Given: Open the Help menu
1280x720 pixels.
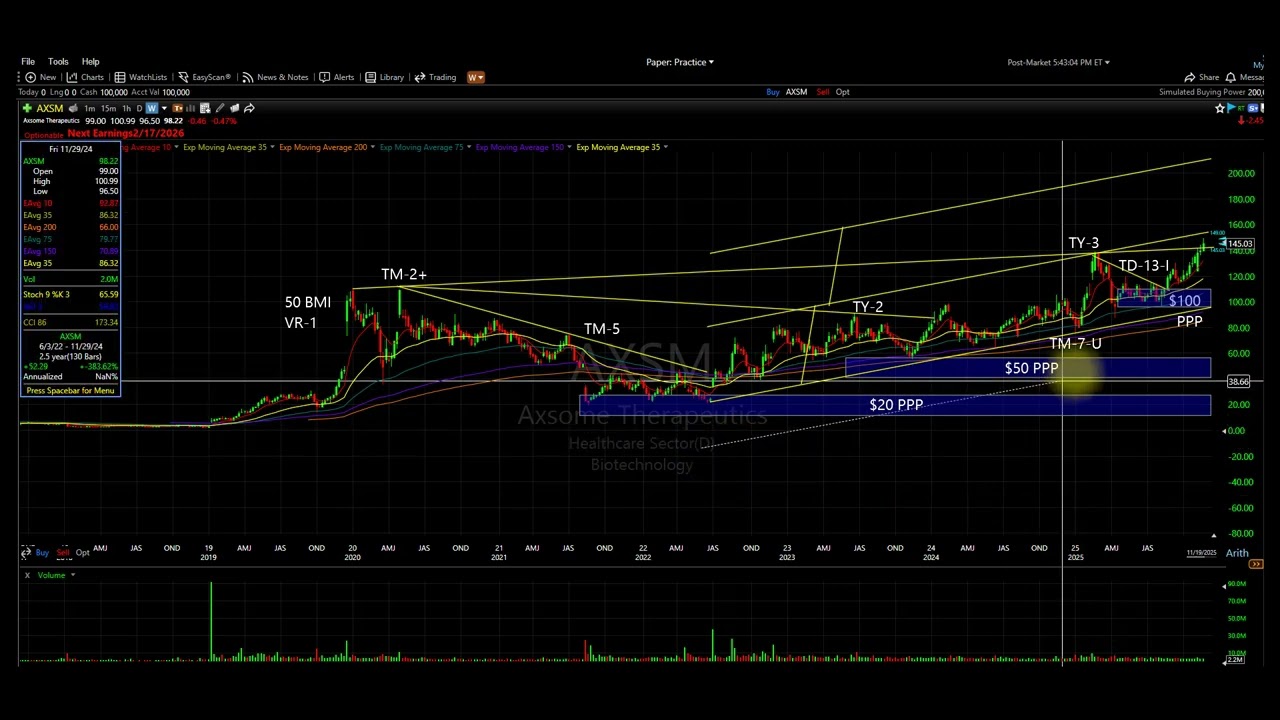Looking at the screenshot, I should point(90,62).
